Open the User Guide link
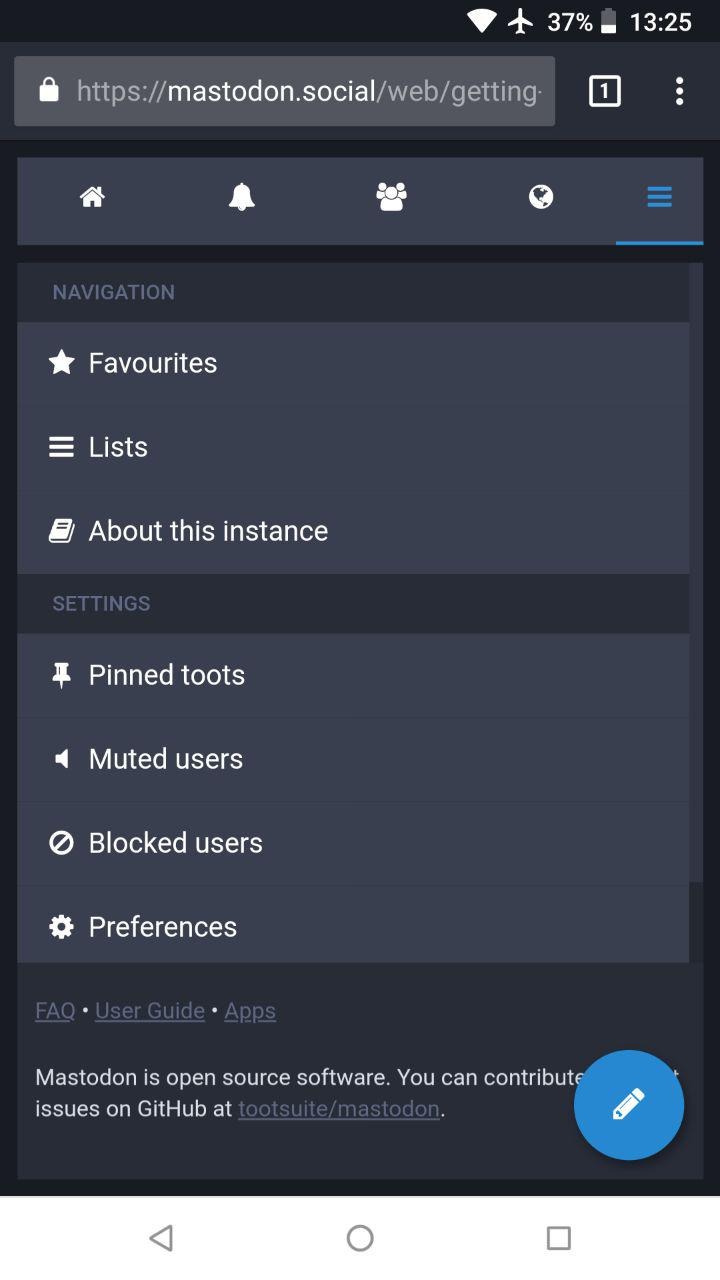This screenshot has width=720, height=1280. [150, 1010]
